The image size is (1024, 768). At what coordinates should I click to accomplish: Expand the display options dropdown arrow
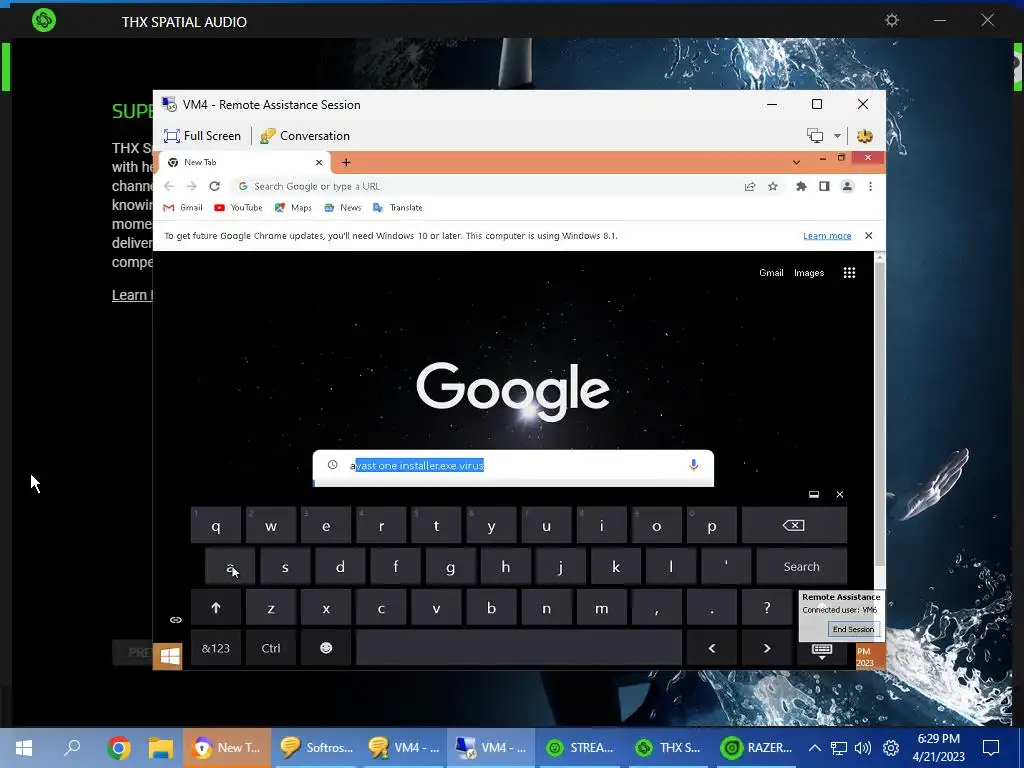click(837, 136)
